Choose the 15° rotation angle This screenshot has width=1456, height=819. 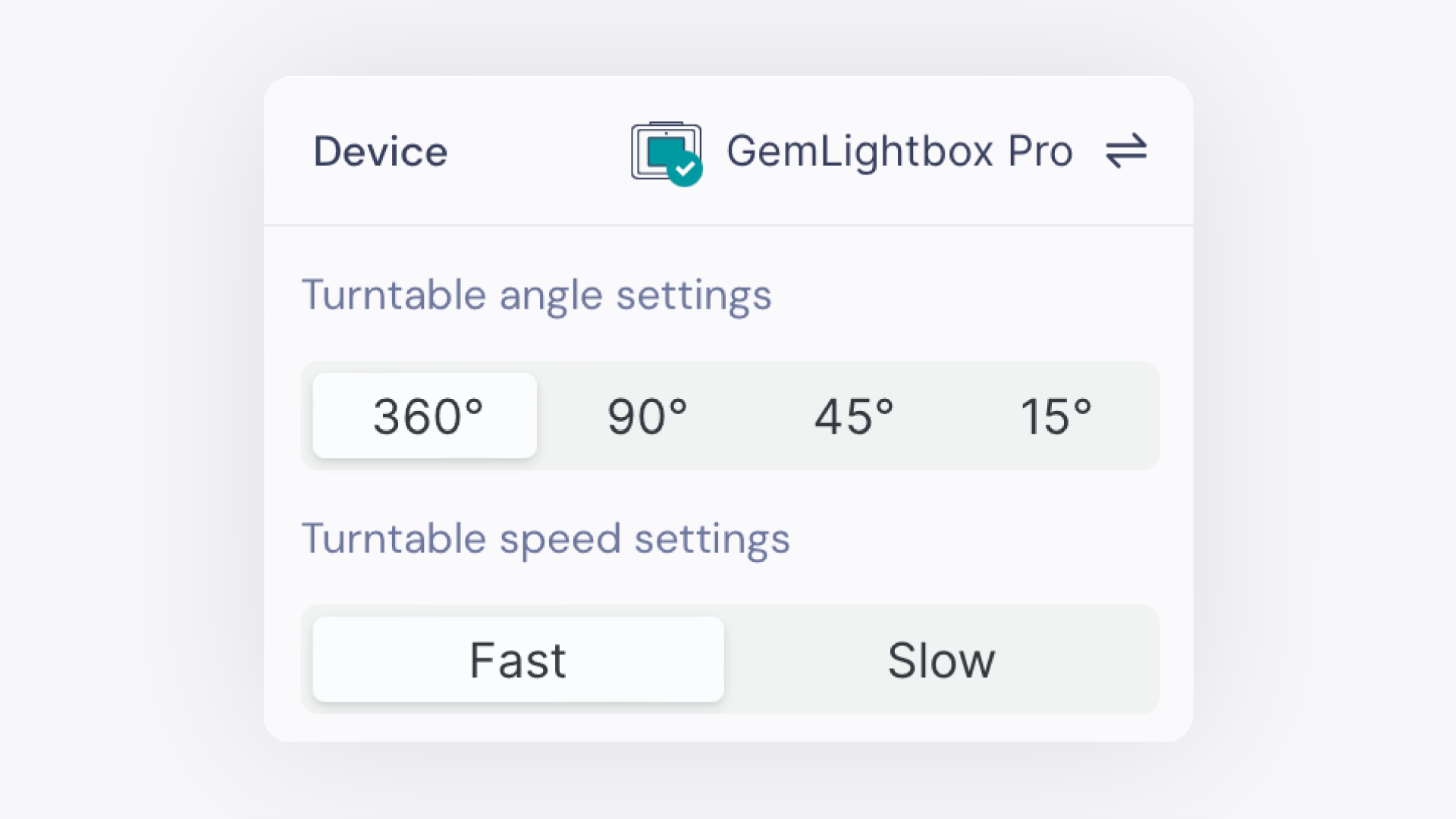click(x=1056, y=415)
